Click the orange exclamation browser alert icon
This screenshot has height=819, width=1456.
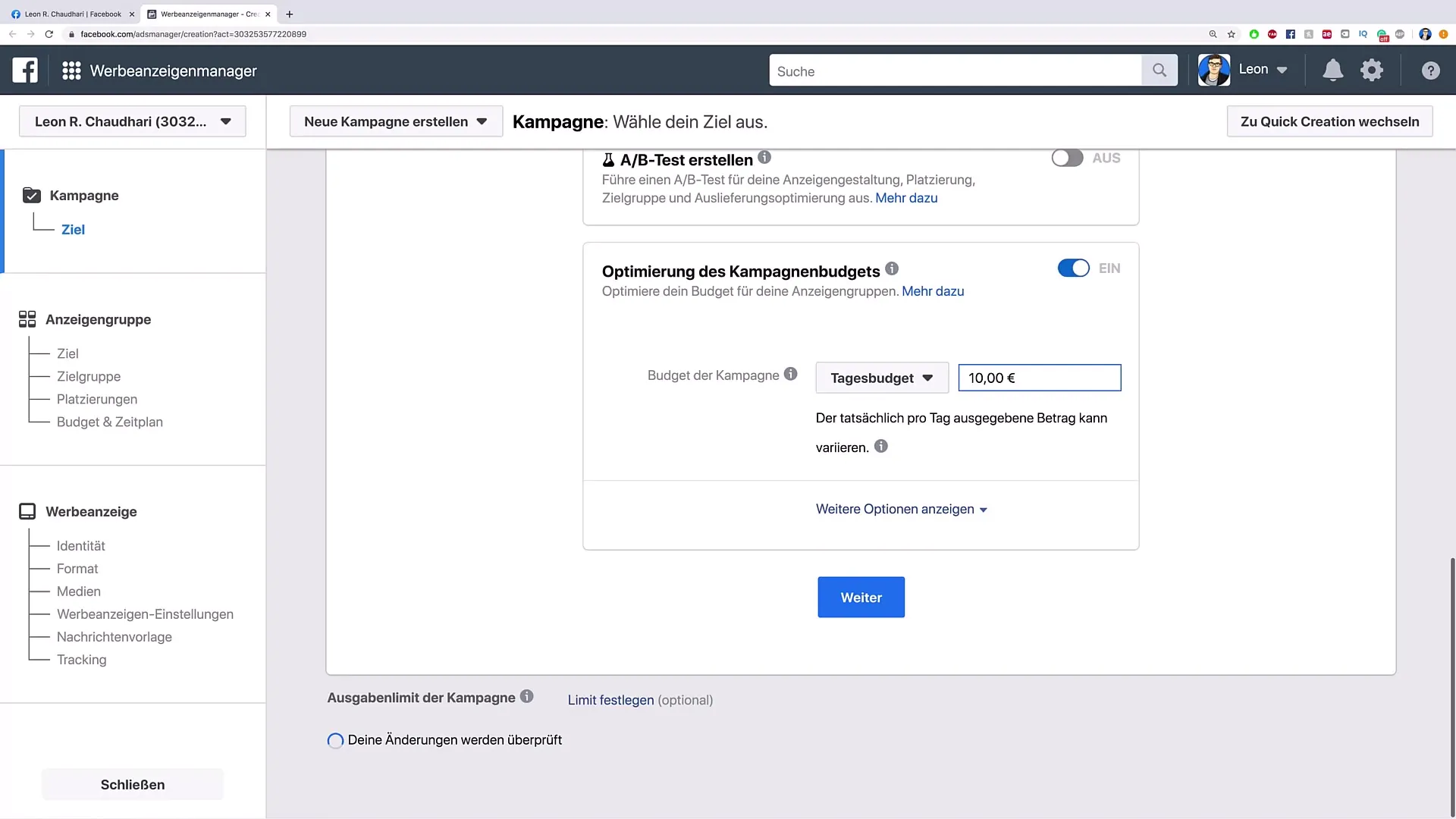pyautogui.click(x=1443, y=34)
